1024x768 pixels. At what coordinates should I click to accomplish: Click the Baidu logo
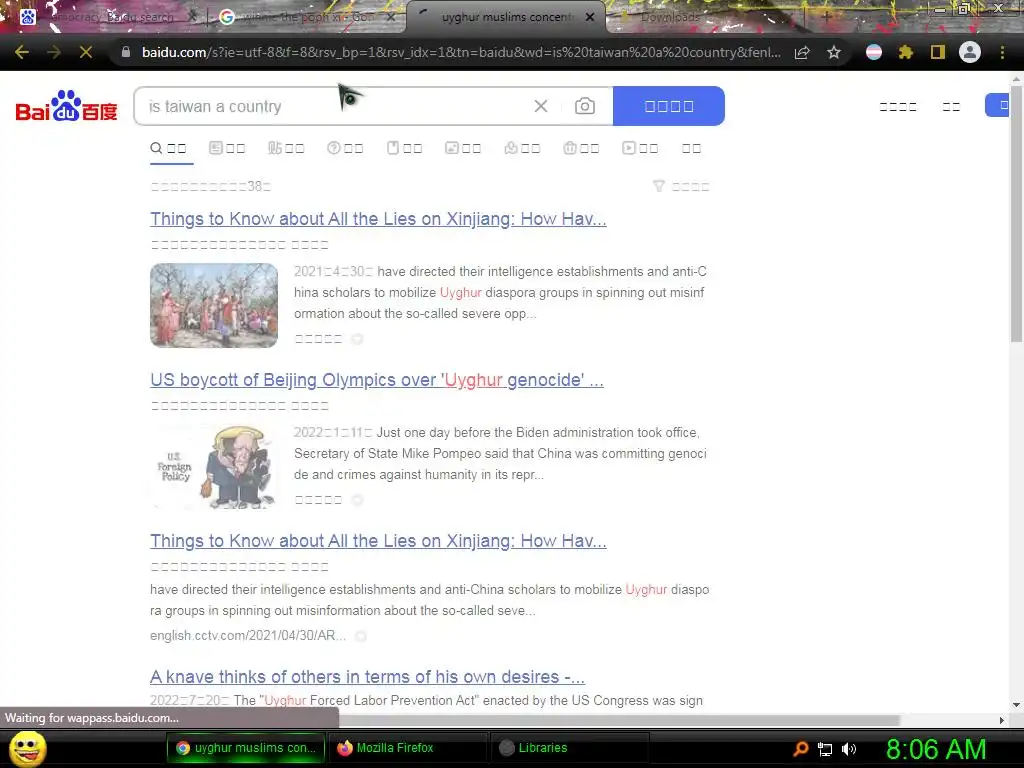click(67, 106)
